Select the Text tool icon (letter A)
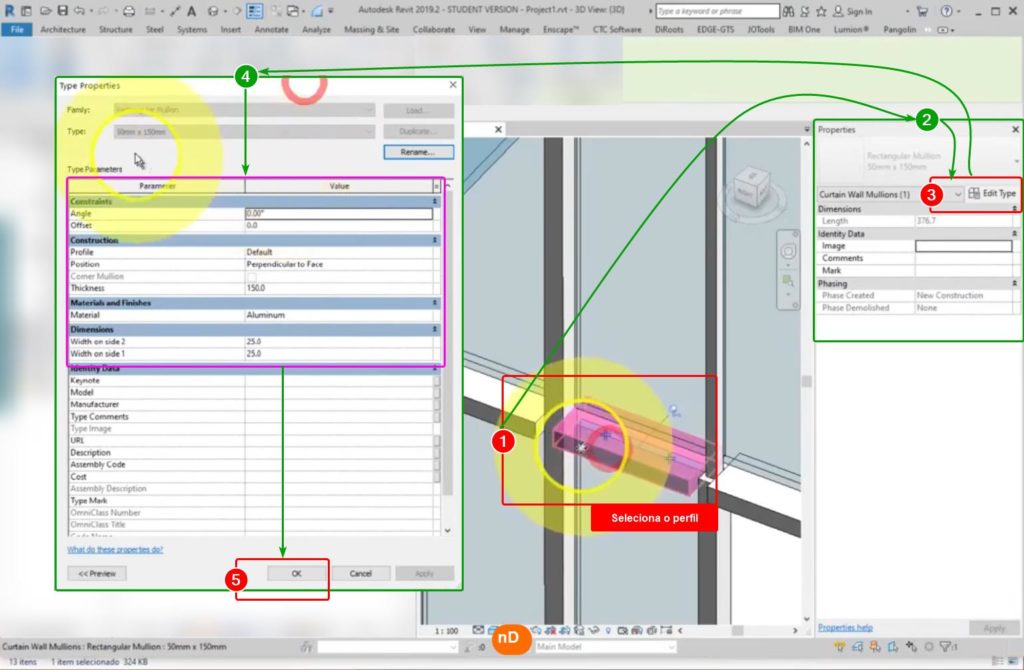The height and width of the screenshot is (670, 1024). coord(191,11)
